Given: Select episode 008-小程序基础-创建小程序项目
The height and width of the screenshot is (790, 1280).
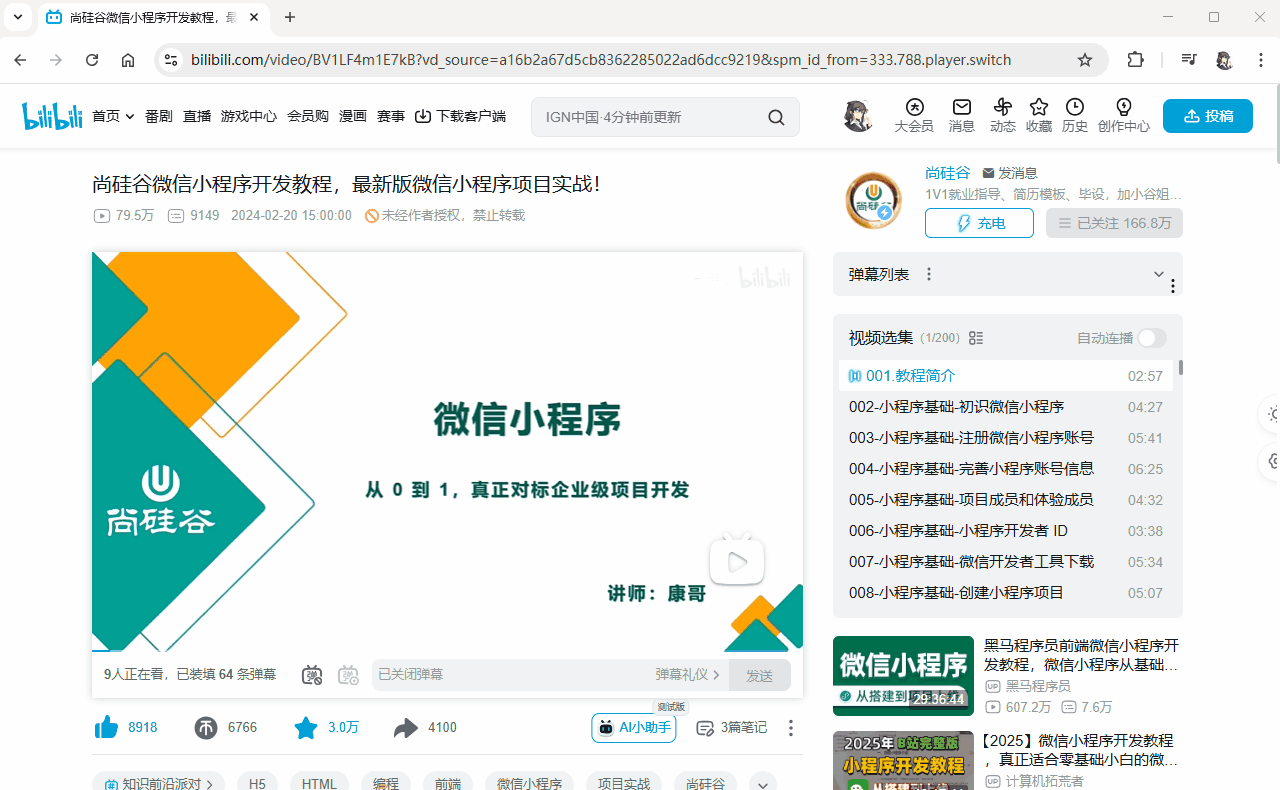Looking at the screenshot, I should pyautogui.click(x=1006, y=593).
